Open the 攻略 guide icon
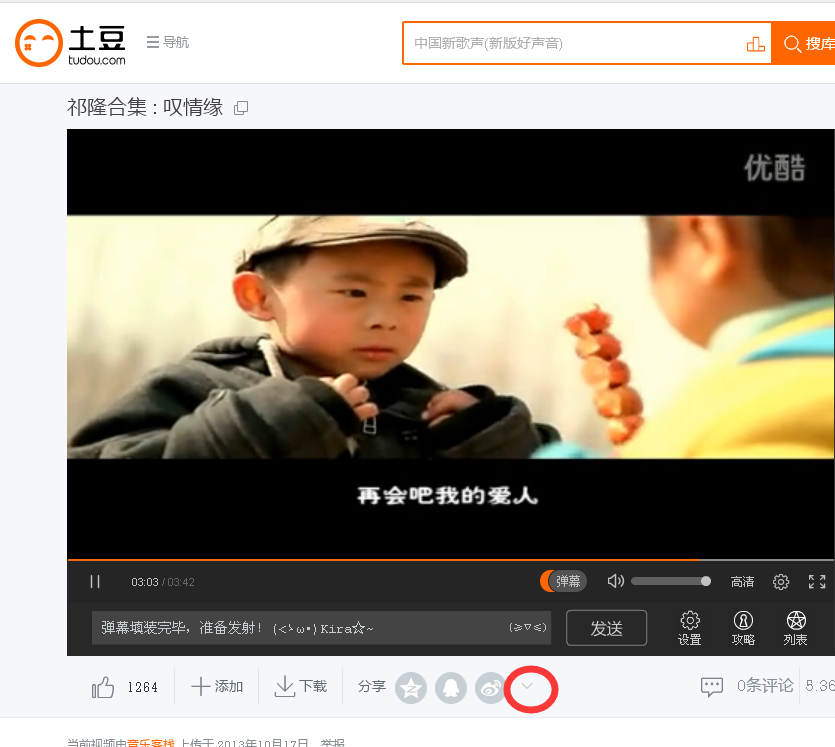The width and height of the screenshot is (835, 747). 743,628
